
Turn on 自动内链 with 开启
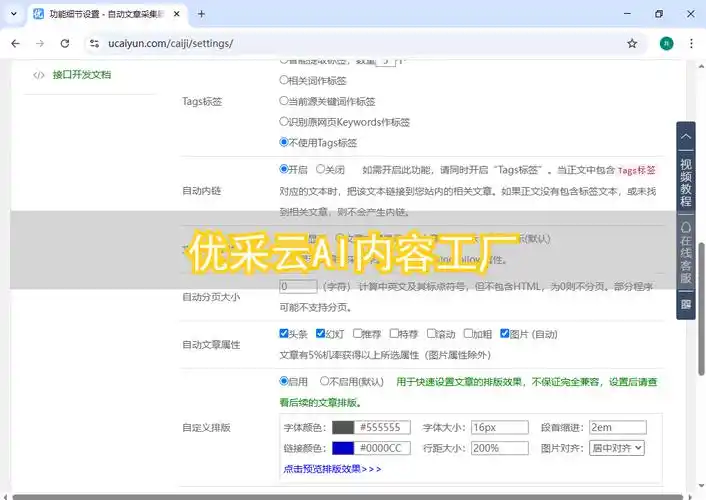284,169
